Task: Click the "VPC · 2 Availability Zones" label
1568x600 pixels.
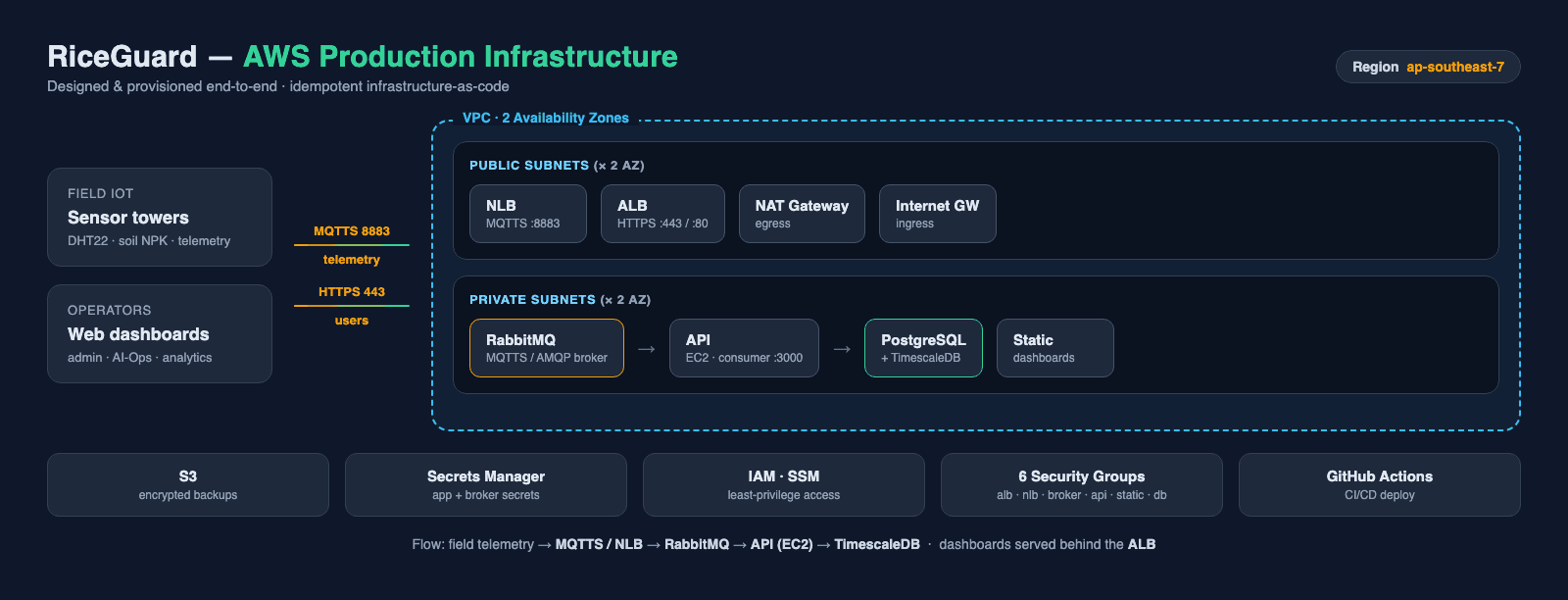Action: point(546,118)
